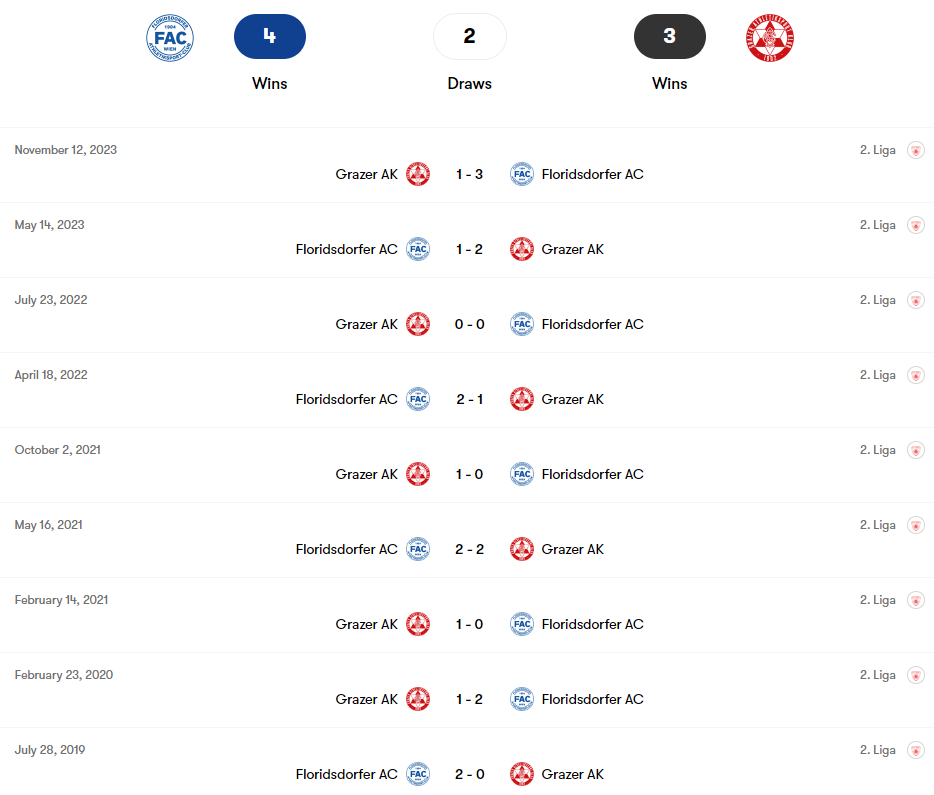The width and height of the screenshot is (934, 795).
Task: Click the large Floridsdorfer AC crest at top
Action: [170, 38]
